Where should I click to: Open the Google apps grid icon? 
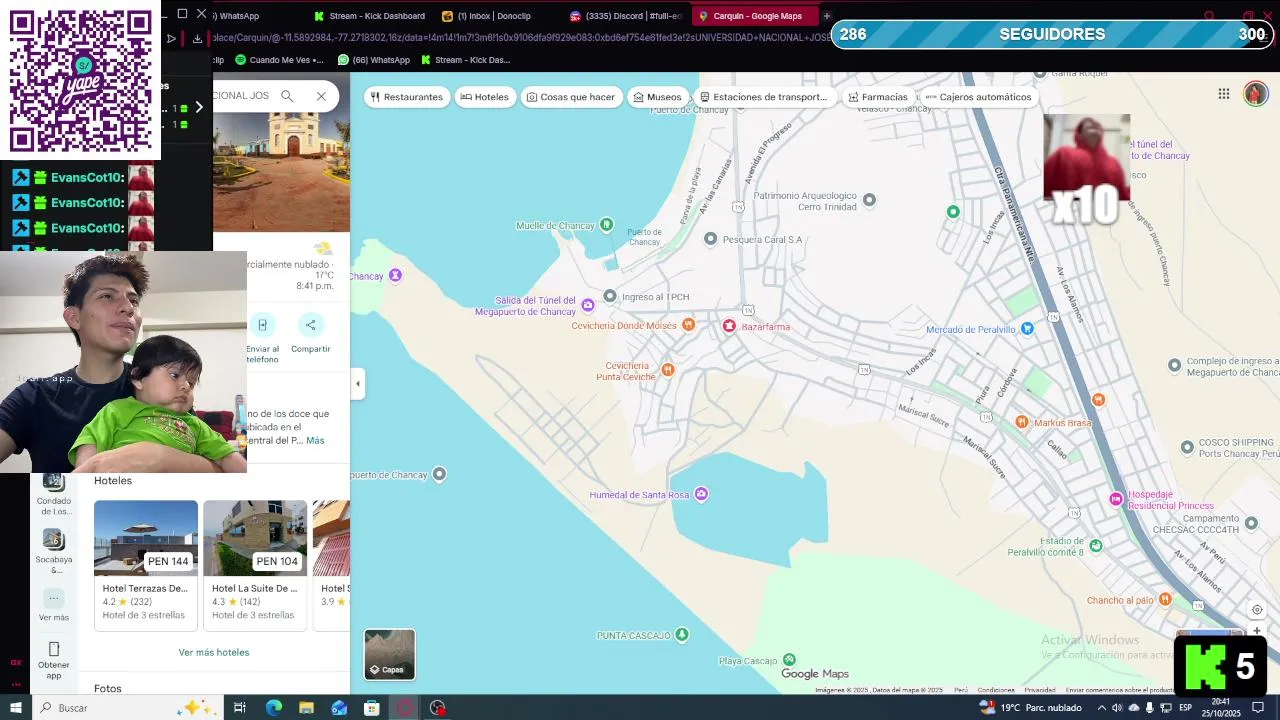coord(1224,94)
